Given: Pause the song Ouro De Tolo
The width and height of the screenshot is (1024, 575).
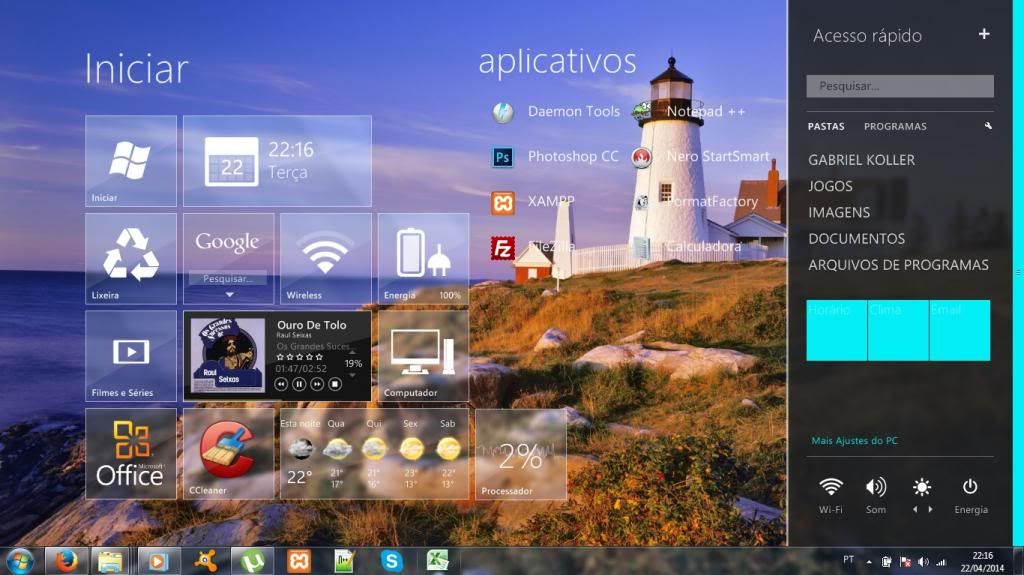Looking at the screenshot, I should tap(299, 384).
